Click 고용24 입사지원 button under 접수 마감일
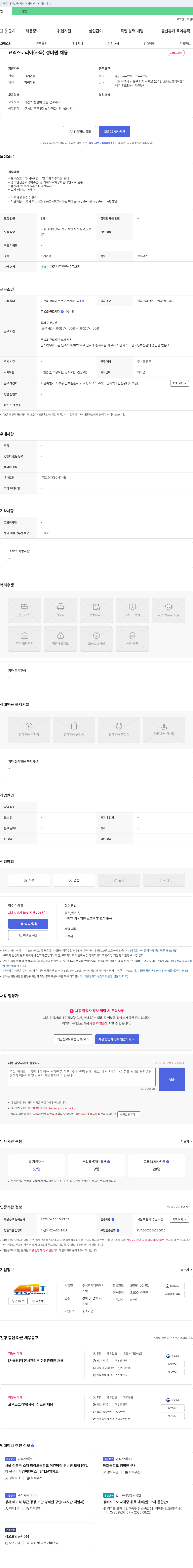Image resolution: width=193 pixels, height=1568 pixels. tap(28, 924)
